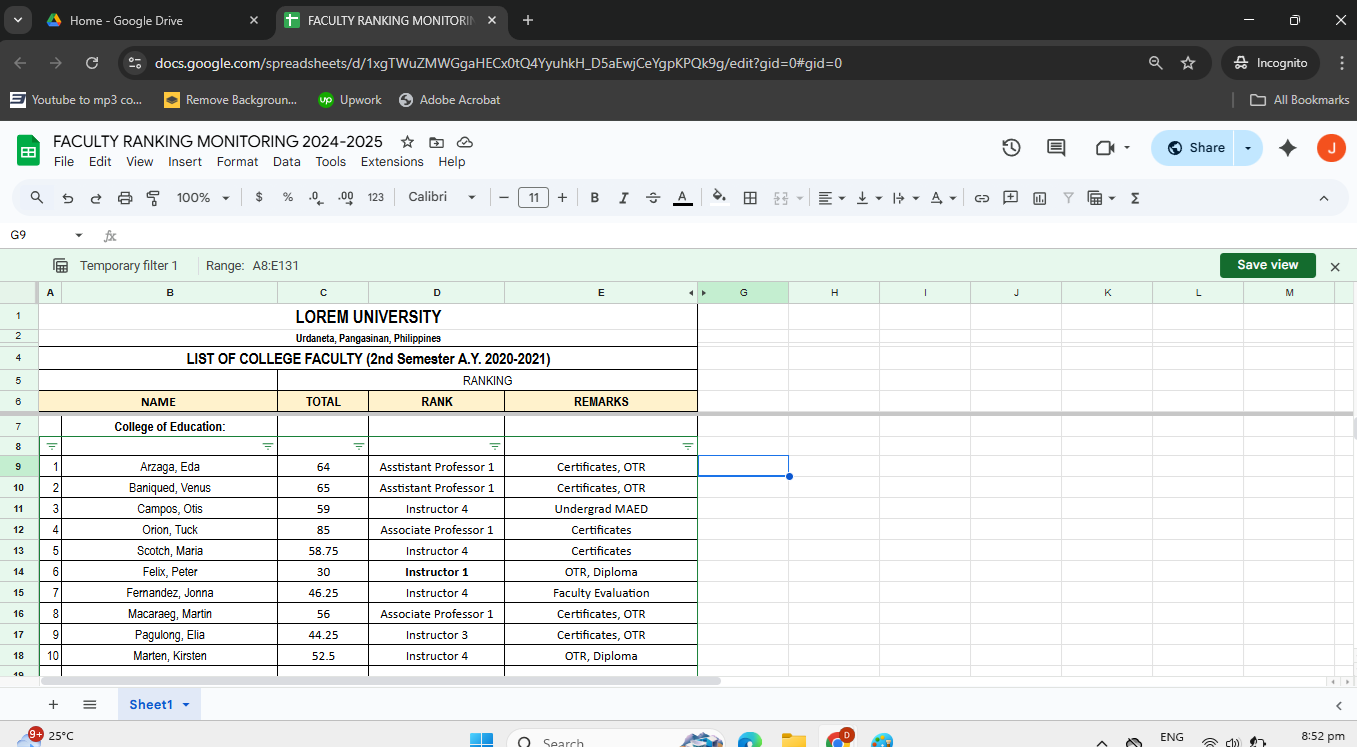Click Insert comment icon in toolbar

[1011, 198]
